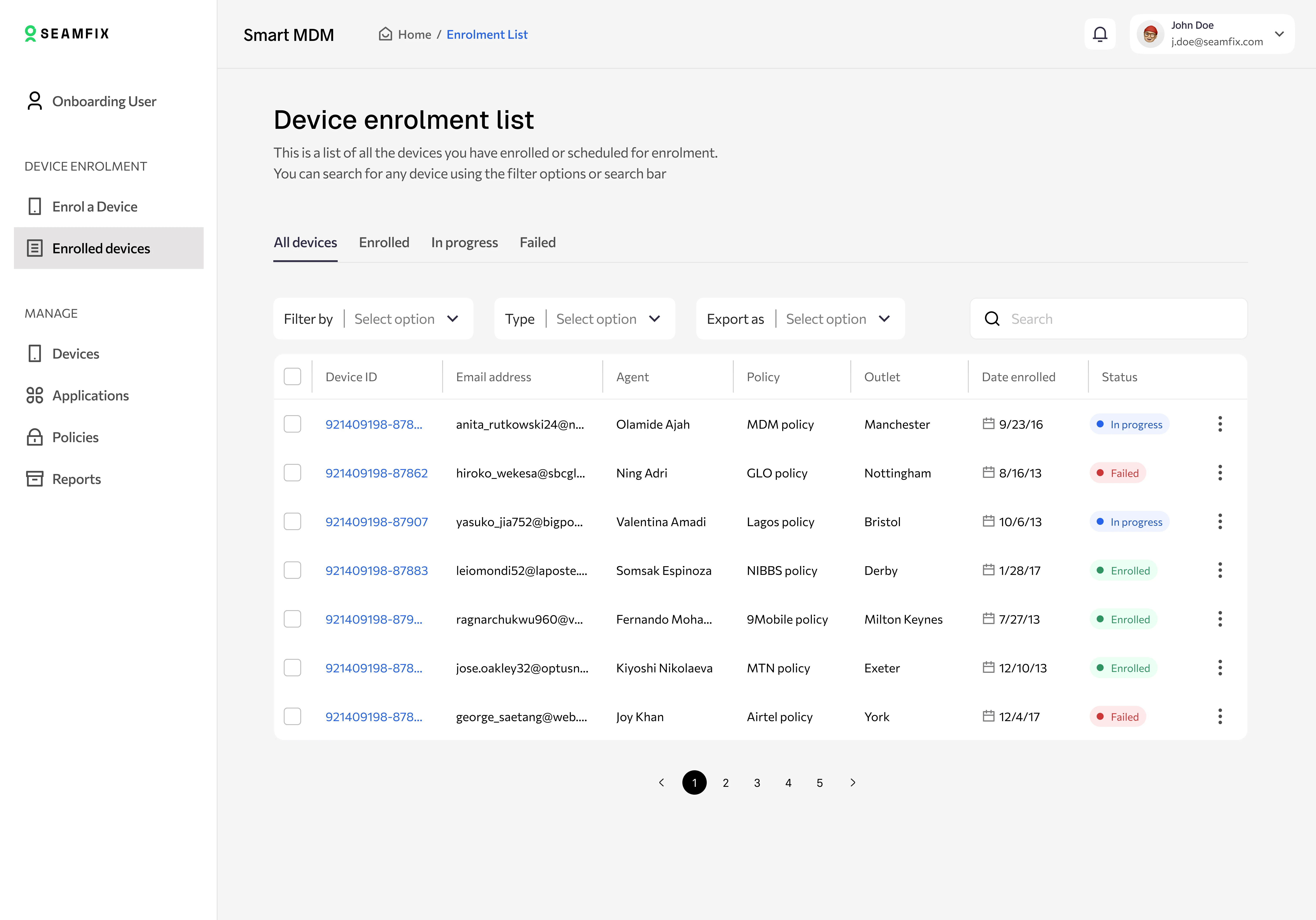Click the search magnifier icon

tap(992, 319)
